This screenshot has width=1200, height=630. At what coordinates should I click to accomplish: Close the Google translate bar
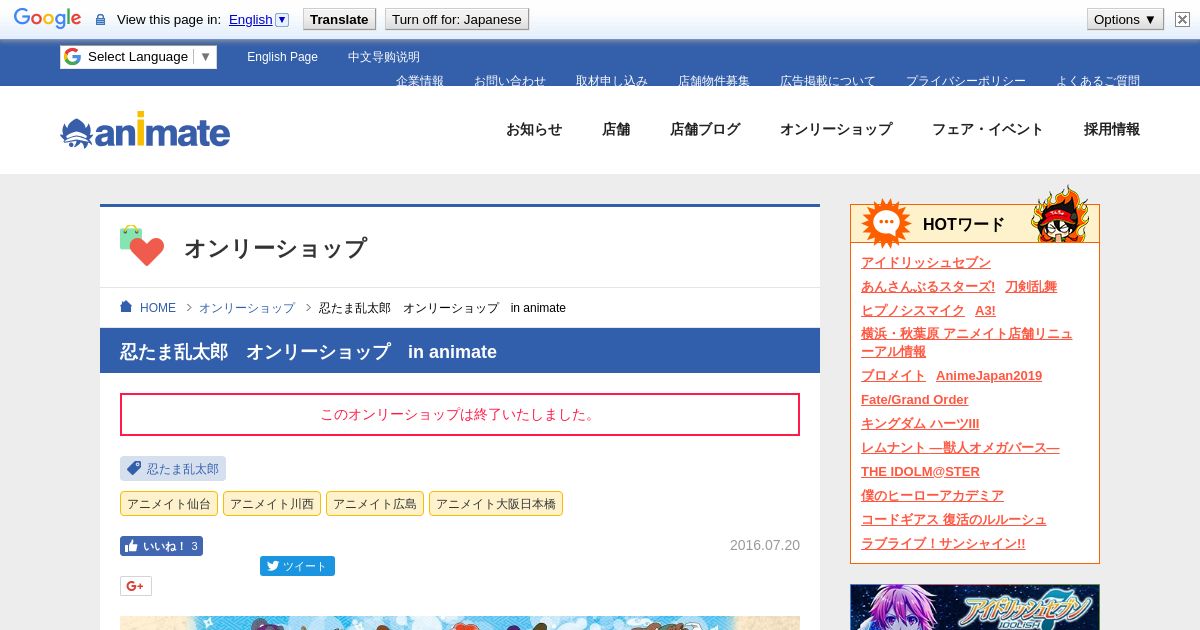pyautogui.click(x=1182, y=19)
